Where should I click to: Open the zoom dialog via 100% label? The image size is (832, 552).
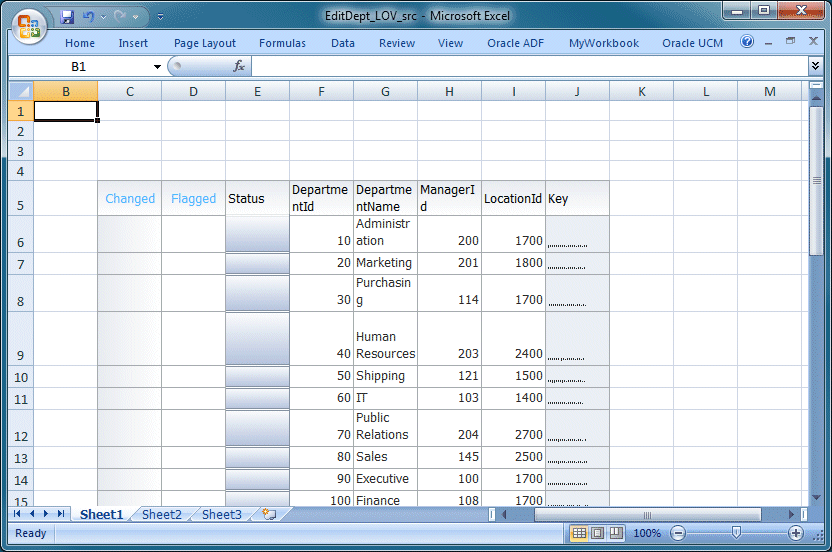(647, 533)
